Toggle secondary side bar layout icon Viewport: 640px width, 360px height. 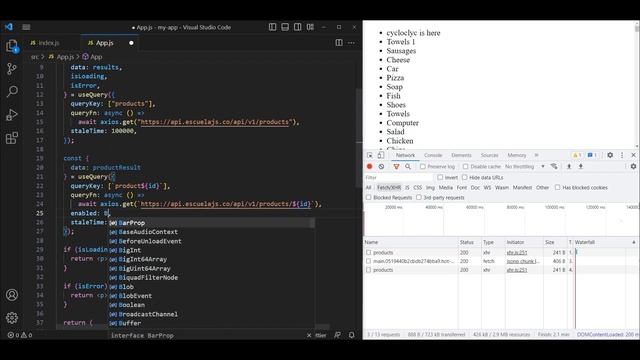[x=298, y=27]
